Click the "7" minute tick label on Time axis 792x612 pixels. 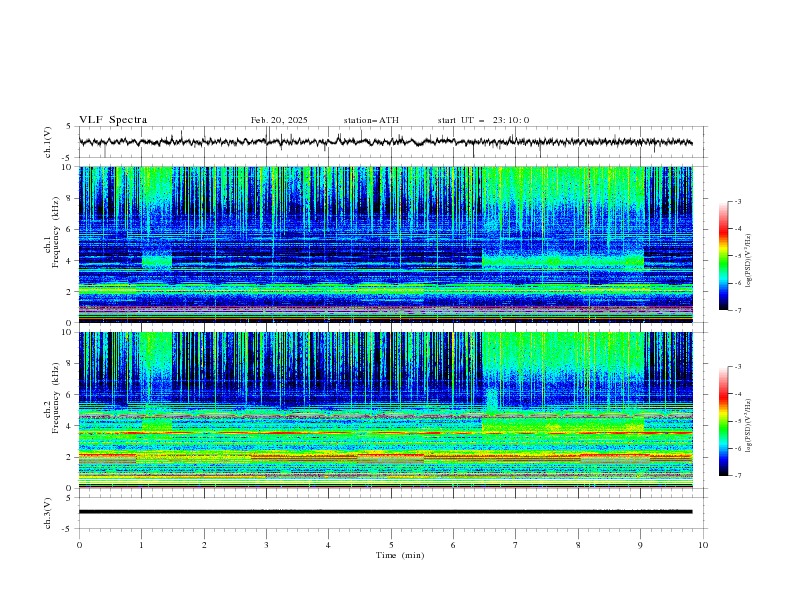click(x=516, y=545)
